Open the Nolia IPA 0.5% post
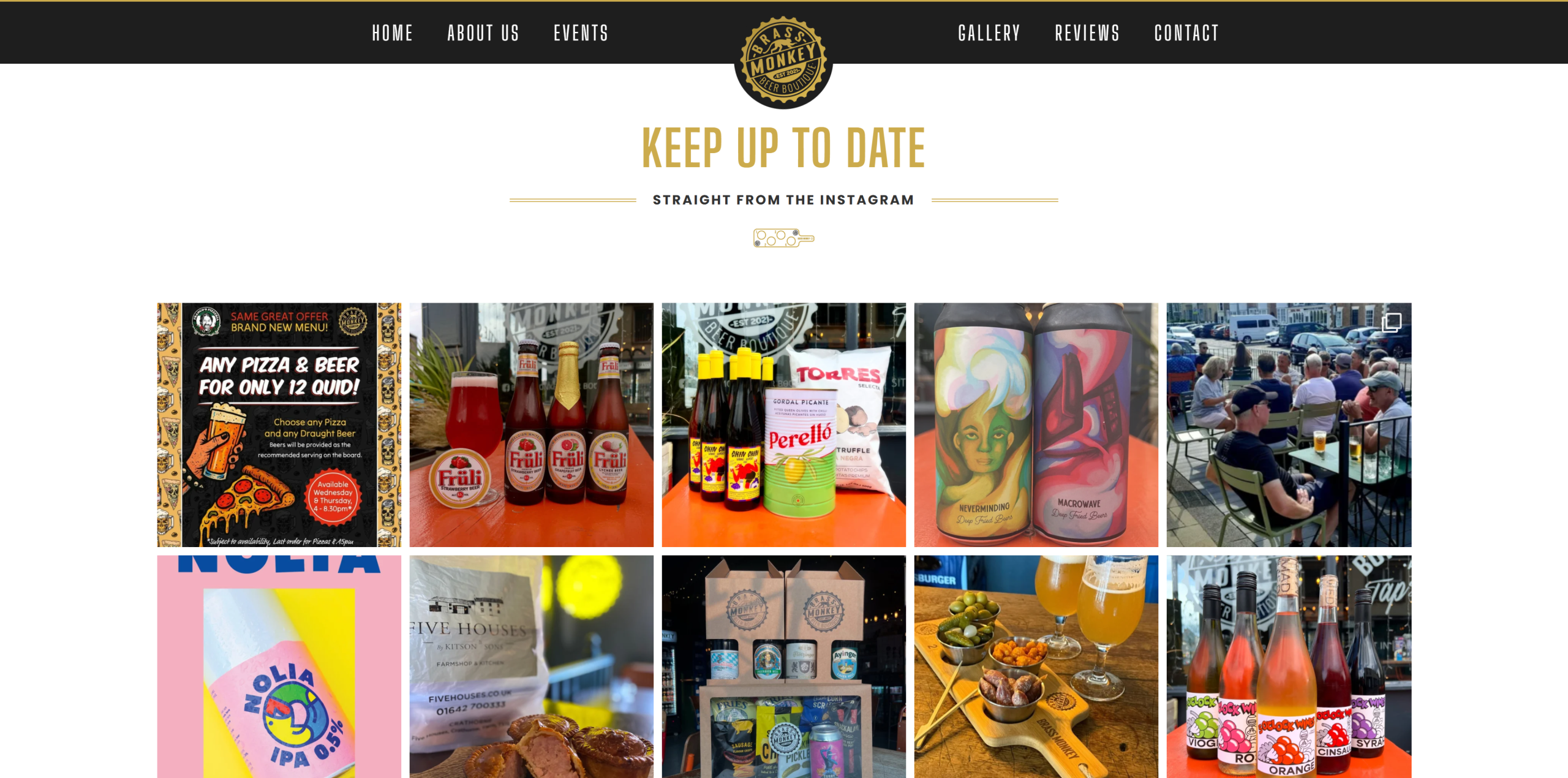1568x778 pixels. tap(279, 667)
